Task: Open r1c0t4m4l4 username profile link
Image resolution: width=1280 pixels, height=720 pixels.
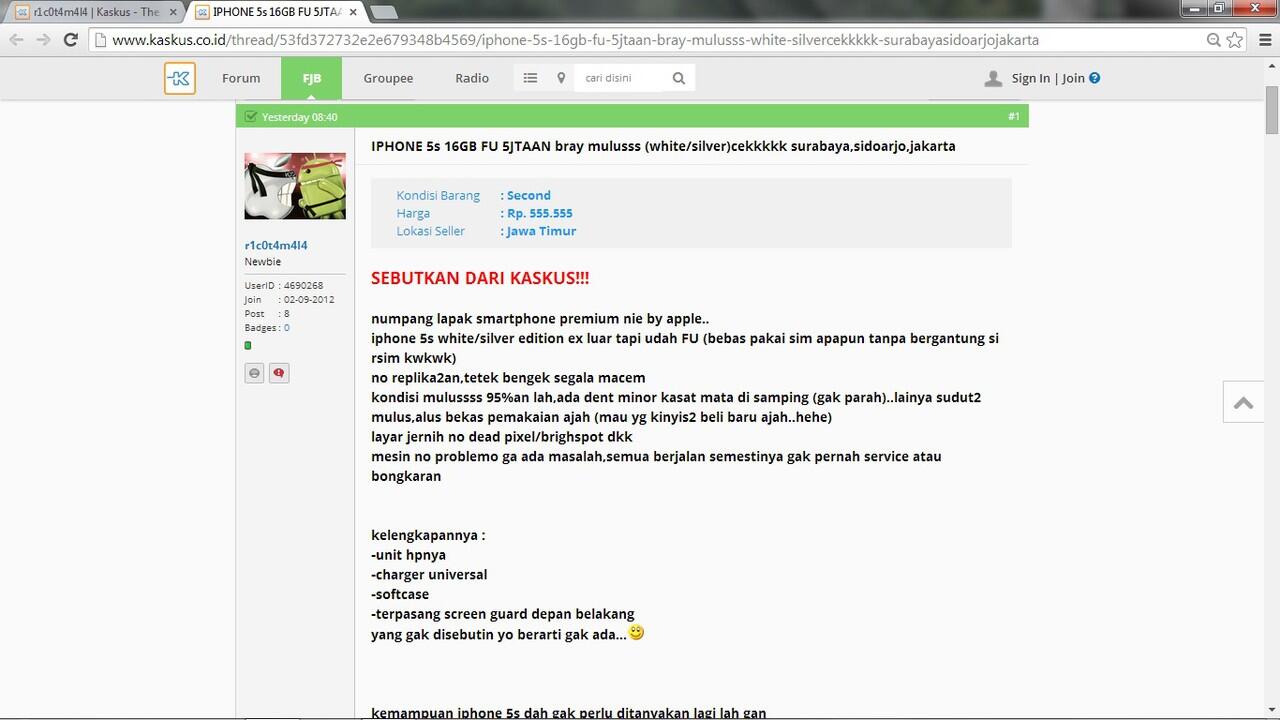Action: coord(276,245)
